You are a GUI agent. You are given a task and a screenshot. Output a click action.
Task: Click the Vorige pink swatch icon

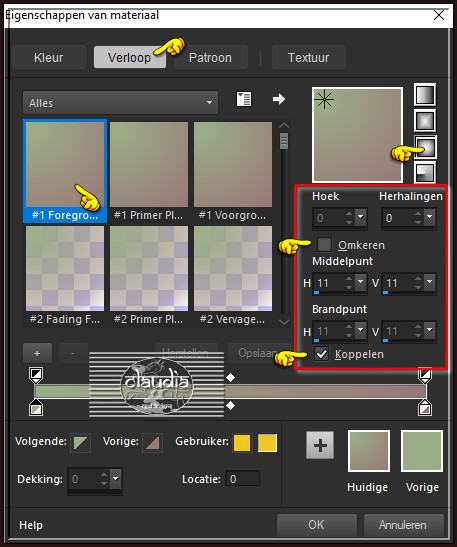coord(152,443)
